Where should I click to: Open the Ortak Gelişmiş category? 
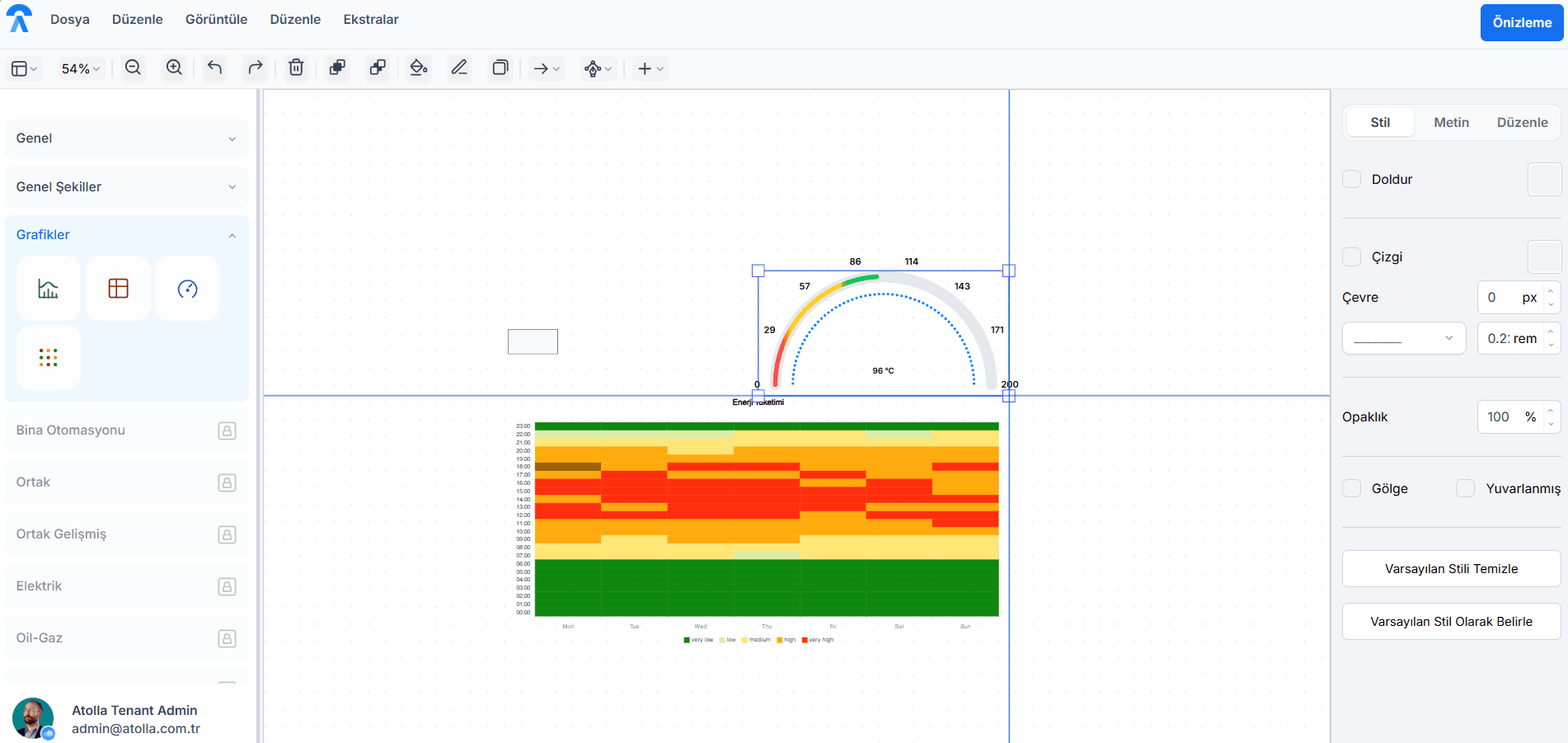(127, 534)
